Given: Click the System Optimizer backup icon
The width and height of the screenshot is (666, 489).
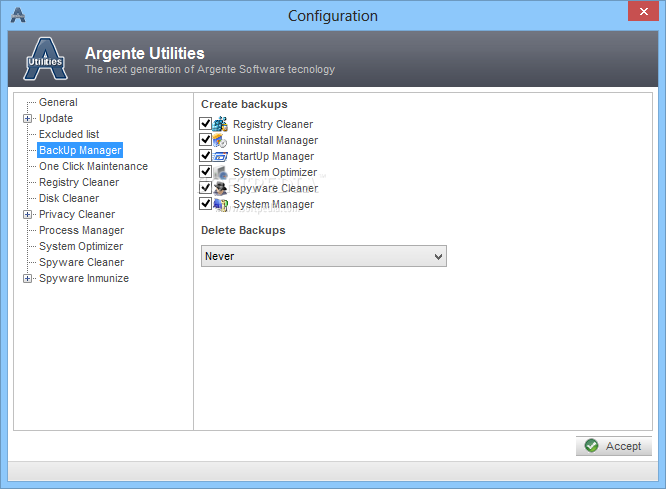Looking at the screenshot, I should point(220,172).
